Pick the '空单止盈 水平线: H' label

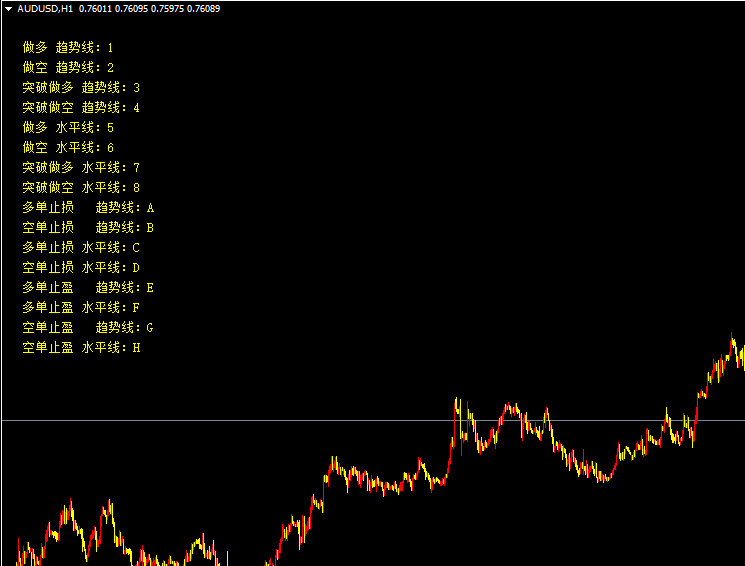[81, 347]
